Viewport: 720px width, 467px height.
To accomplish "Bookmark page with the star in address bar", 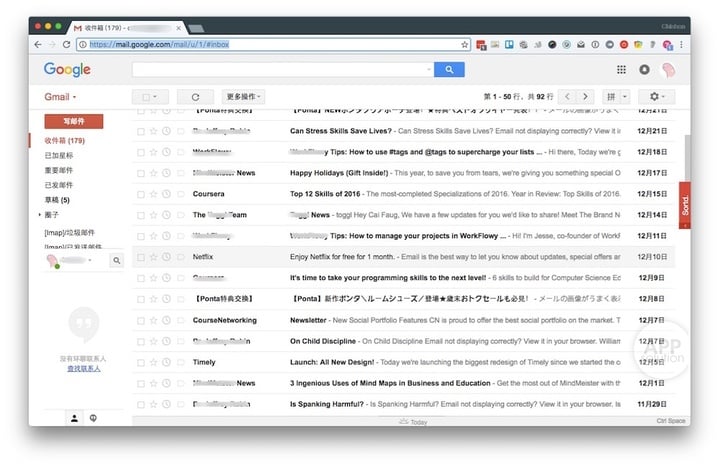I will 464,45.
